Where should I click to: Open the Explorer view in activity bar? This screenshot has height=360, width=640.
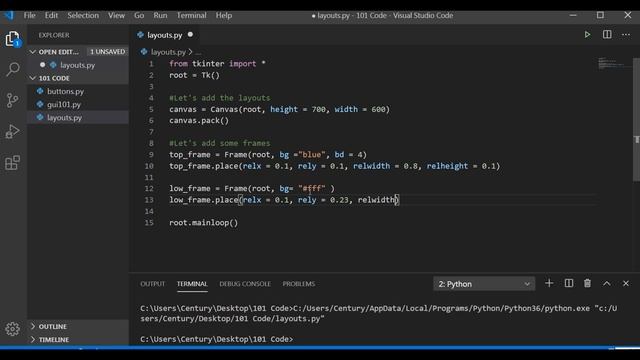13,39
